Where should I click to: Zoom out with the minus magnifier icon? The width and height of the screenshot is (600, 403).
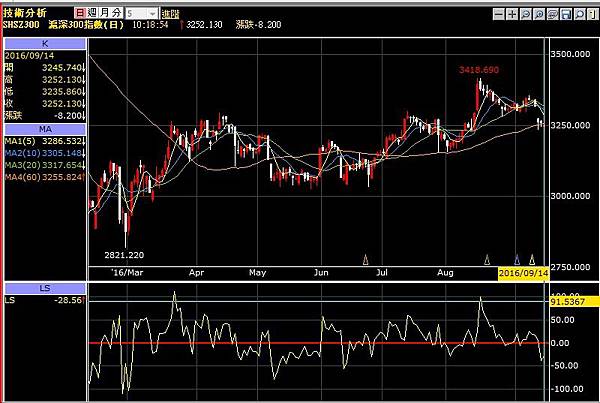(x=526, y=14)
